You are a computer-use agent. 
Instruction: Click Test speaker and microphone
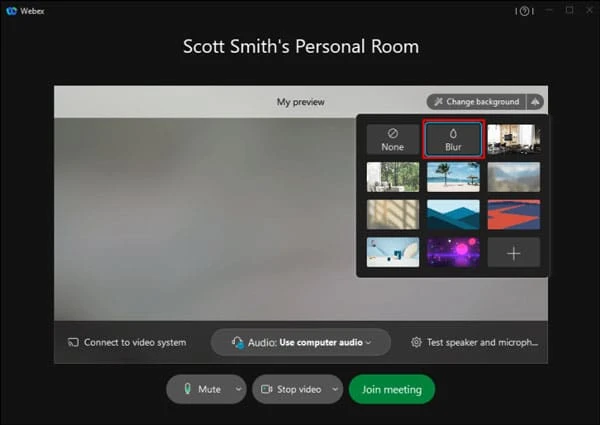[474, 342]
